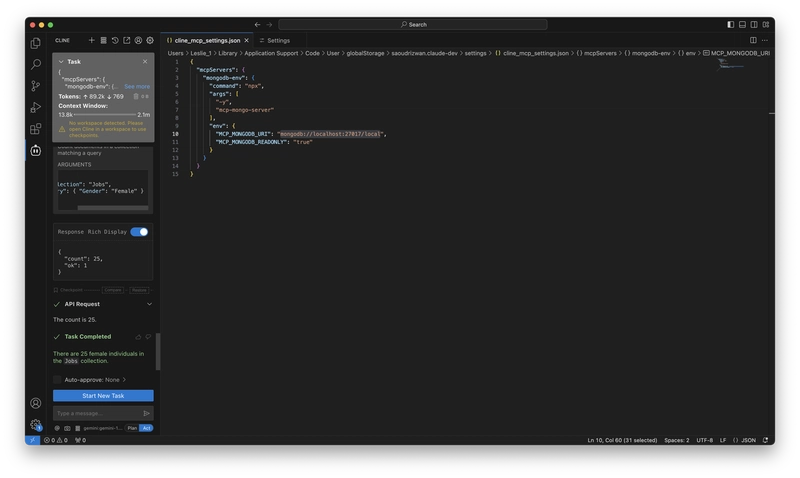Collapse the Task header chevron
This screenshot has width=800, height=478.
tap(61, 62)
